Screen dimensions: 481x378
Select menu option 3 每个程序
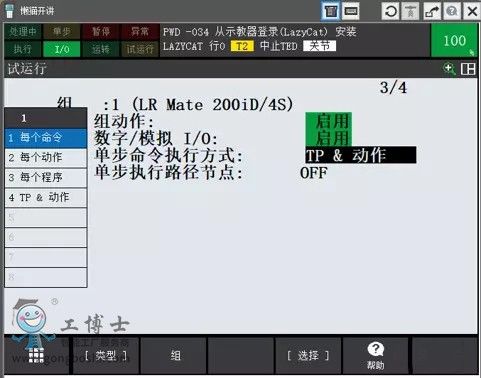coord(46,177)
